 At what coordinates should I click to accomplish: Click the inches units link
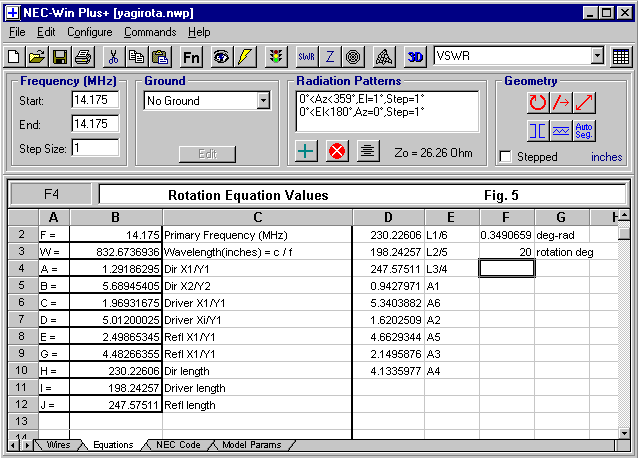click(606, 157)
